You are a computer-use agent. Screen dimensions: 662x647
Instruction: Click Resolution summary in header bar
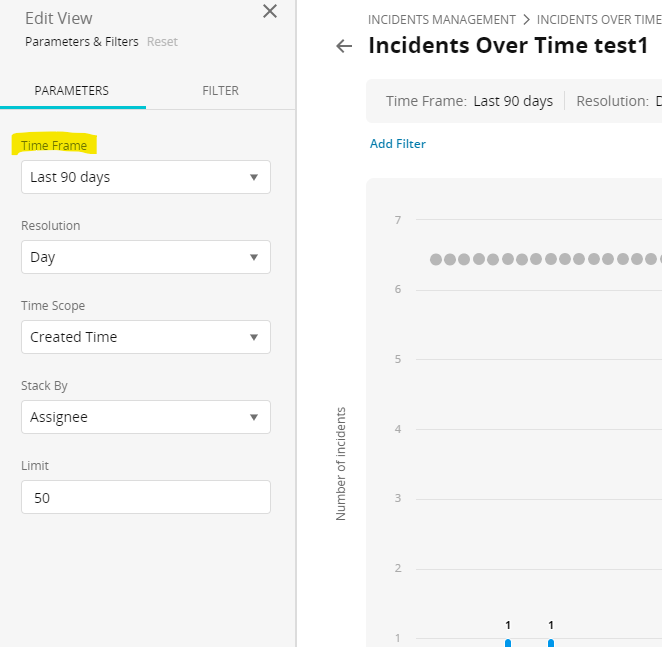click(x=618, y=101)
